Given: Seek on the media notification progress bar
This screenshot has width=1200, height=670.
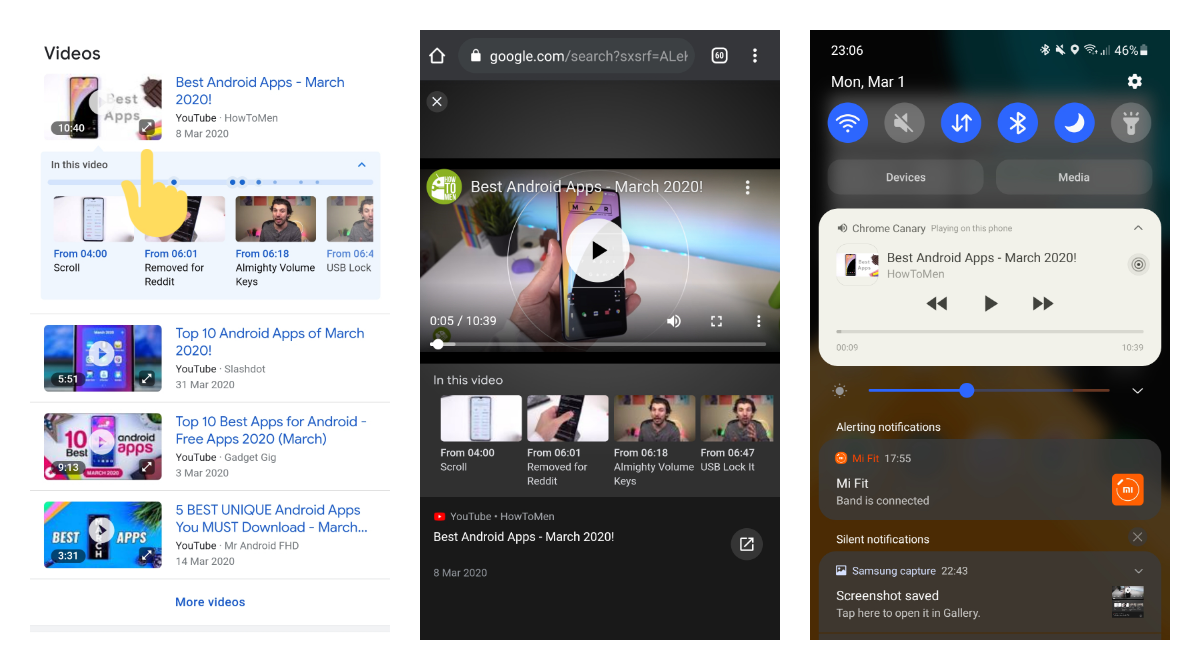Looking at the screenshot, I should click(990, 331).
